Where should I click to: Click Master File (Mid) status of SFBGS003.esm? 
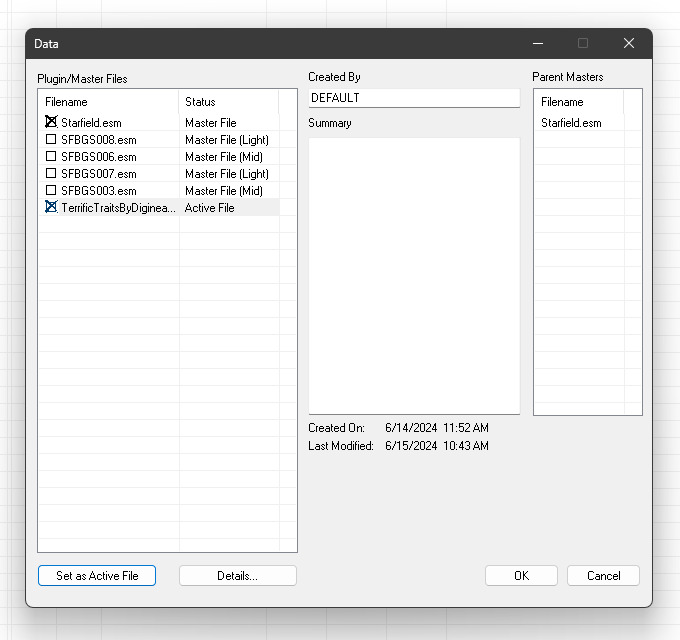point(224,191)
